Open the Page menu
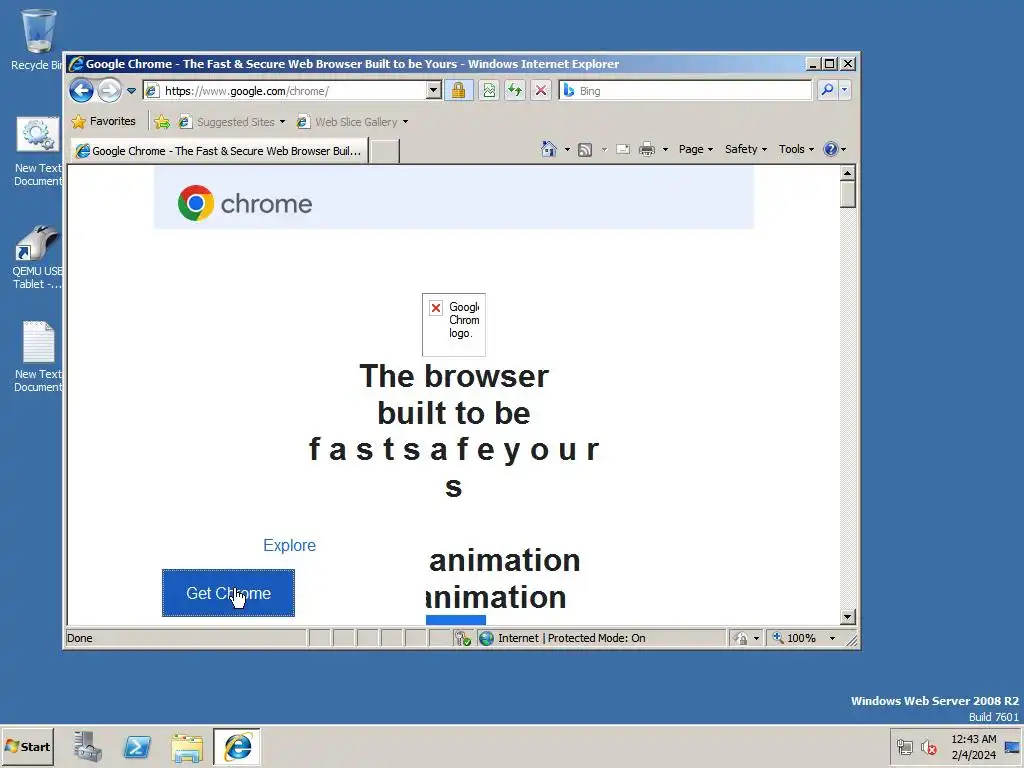Screen dimensions: 1024x768 point(696,150)
